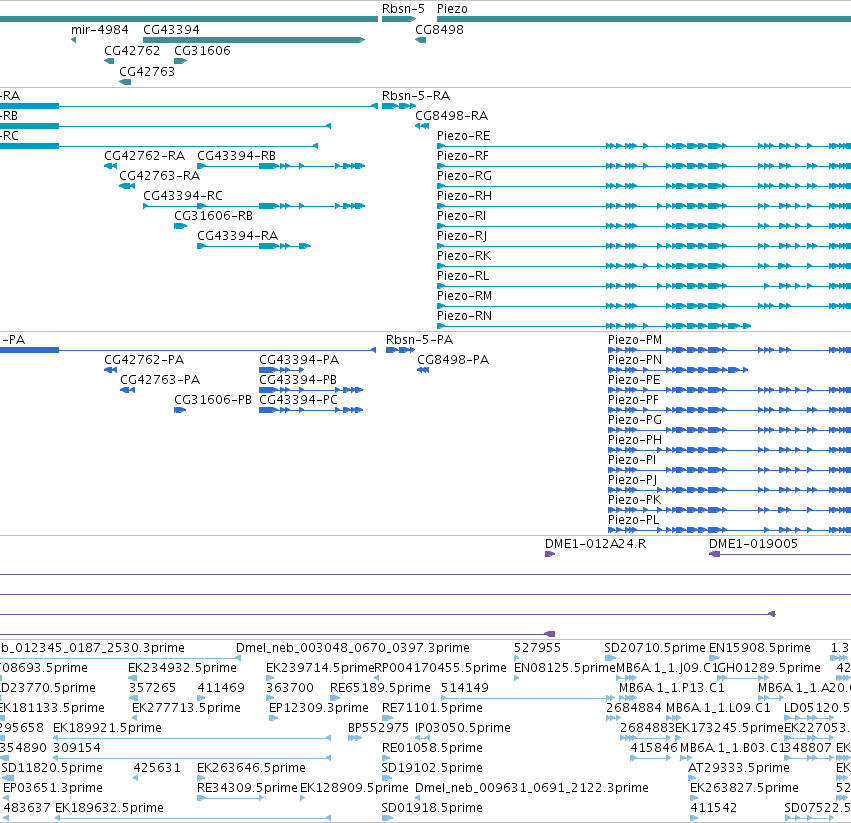The height and width of the screenshot is (823, 851).
Task: Select the AT29333.5prime EST label
Action: (x=738, y=768)
